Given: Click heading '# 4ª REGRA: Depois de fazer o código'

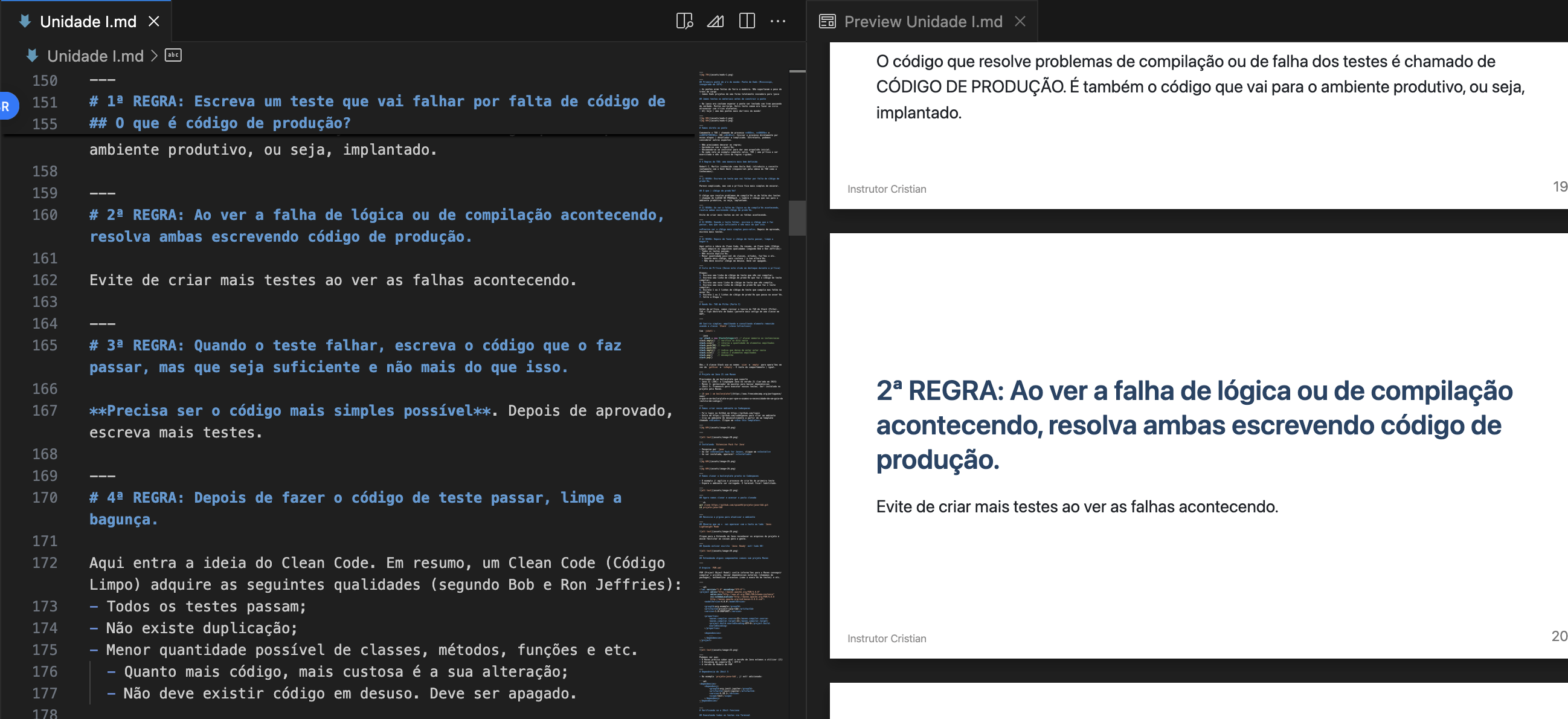Looking at the screenshot, I should pos(356,497).
